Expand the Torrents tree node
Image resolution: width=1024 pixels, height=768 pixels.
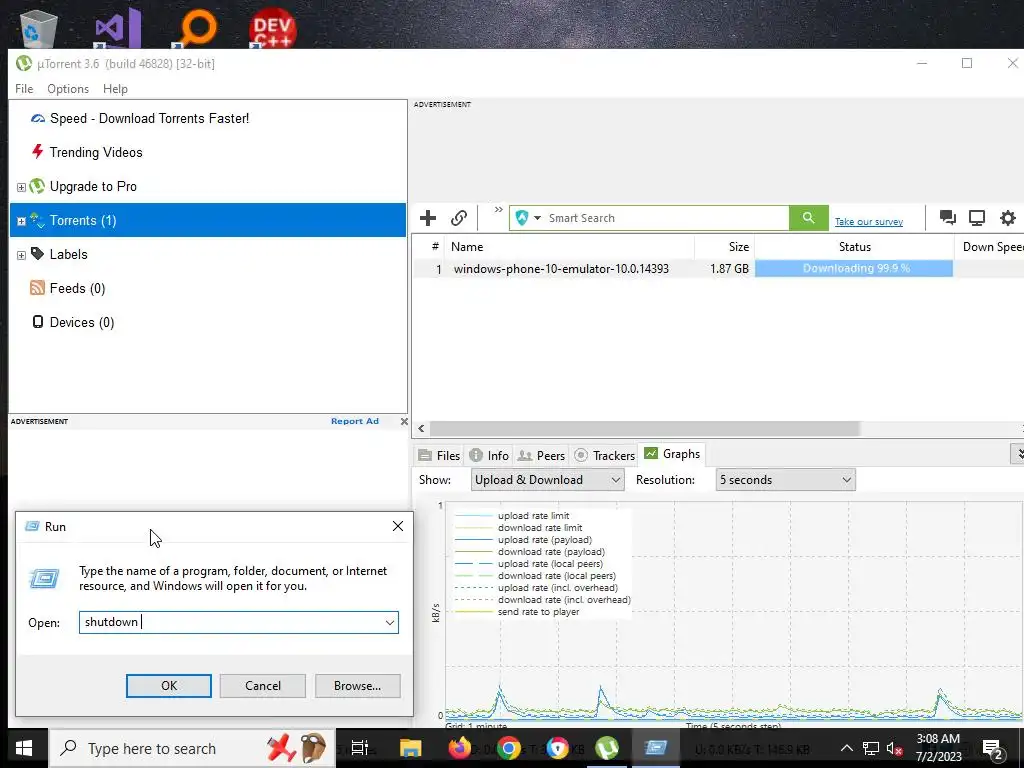click(x=21, y=221)
